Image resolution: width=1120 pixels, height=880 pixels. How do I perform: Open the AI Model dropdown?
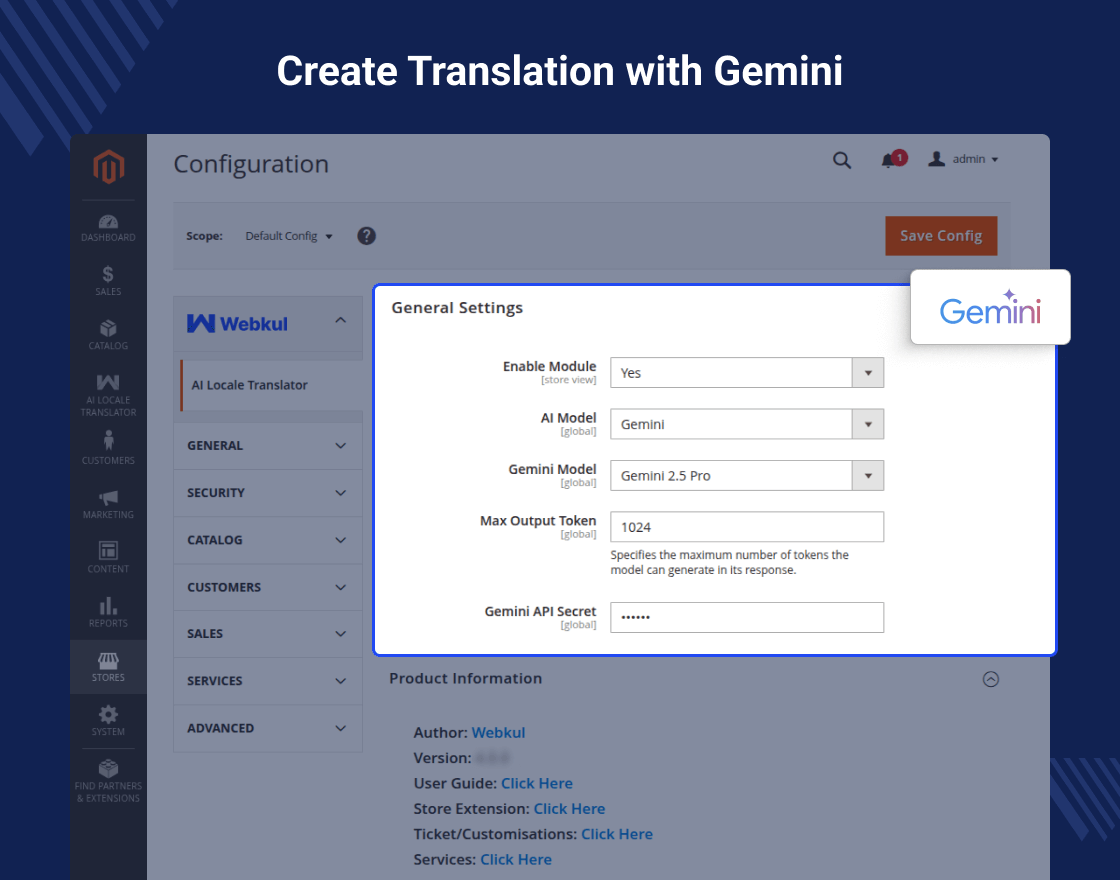click(x=747, y=424)
